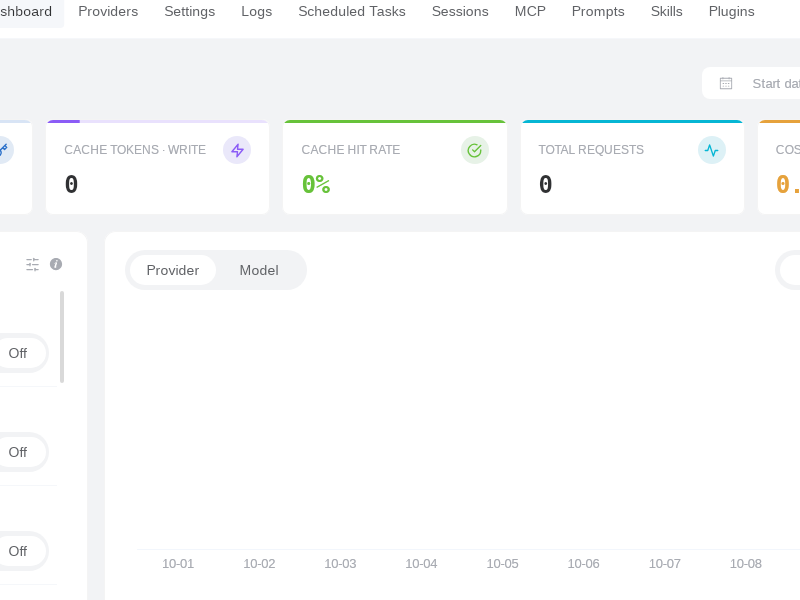This screenshot has width=800, height=600.
Task: Click the calendar icon in date picker
Action: point(726,83)
